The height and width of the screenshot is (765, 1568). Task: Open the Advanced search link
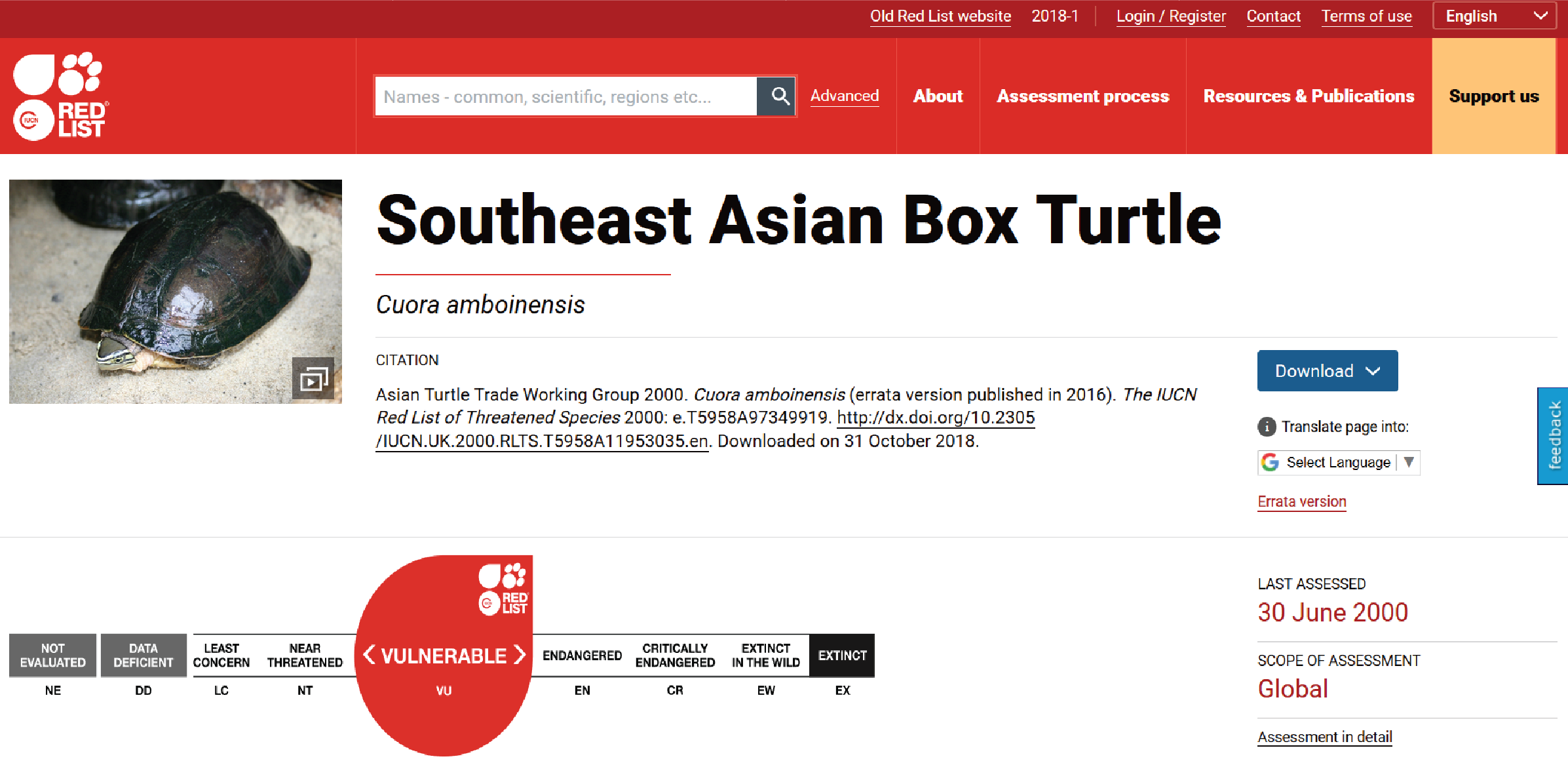(x=844, y=96)
